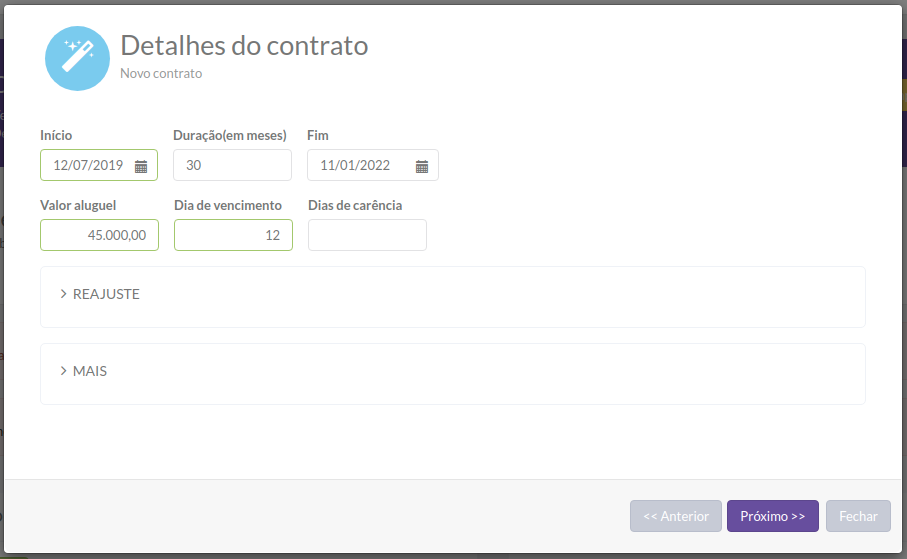Click the Valor aluguel input field

(99, 235)
